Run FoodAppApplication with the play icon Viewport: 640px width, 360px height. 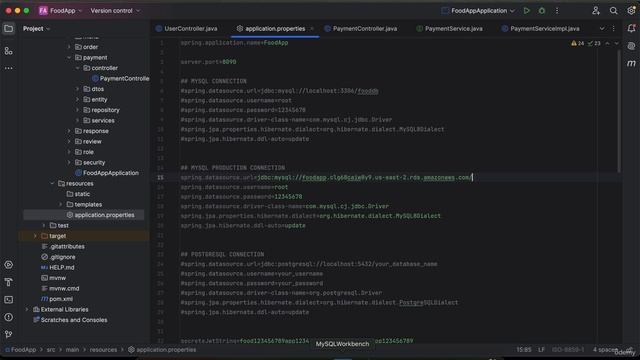[527, 11]
